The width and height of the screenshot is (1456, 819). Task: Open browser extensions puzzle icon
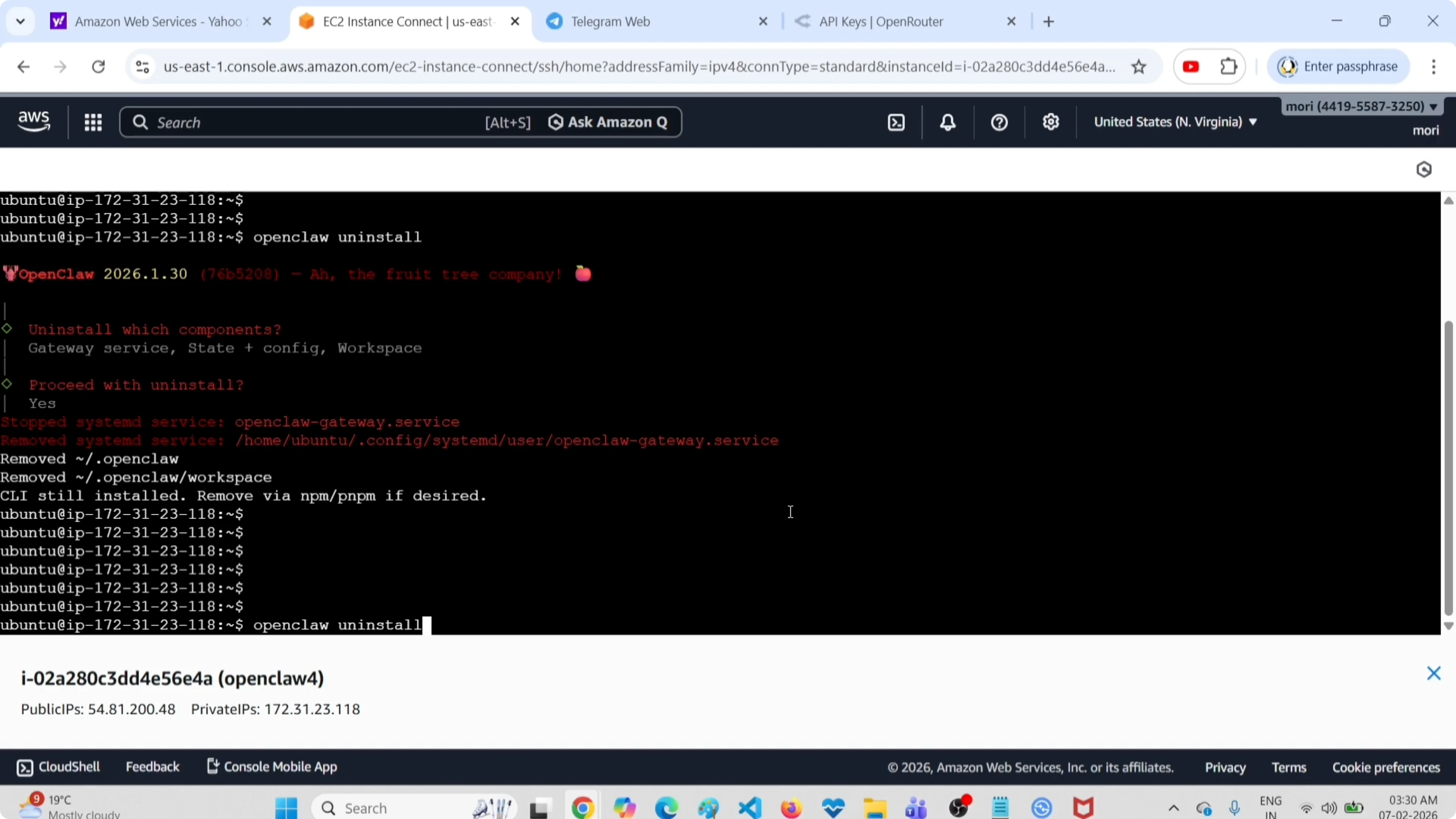[1229, 67]
